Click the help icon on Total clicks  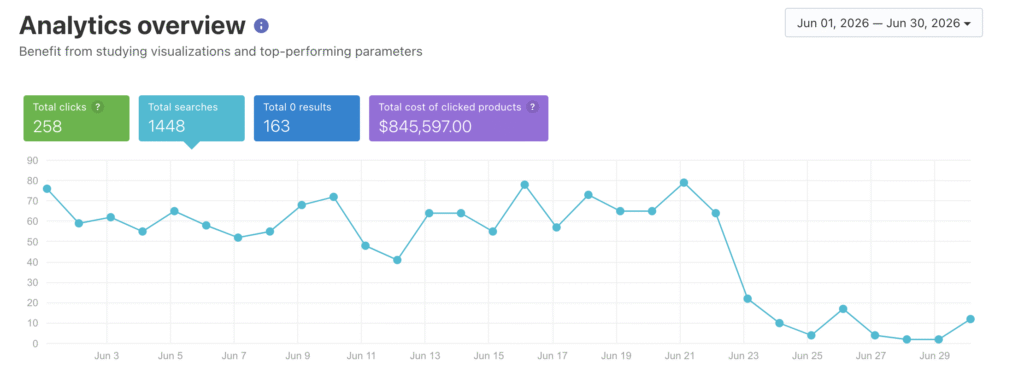(98, 107)
